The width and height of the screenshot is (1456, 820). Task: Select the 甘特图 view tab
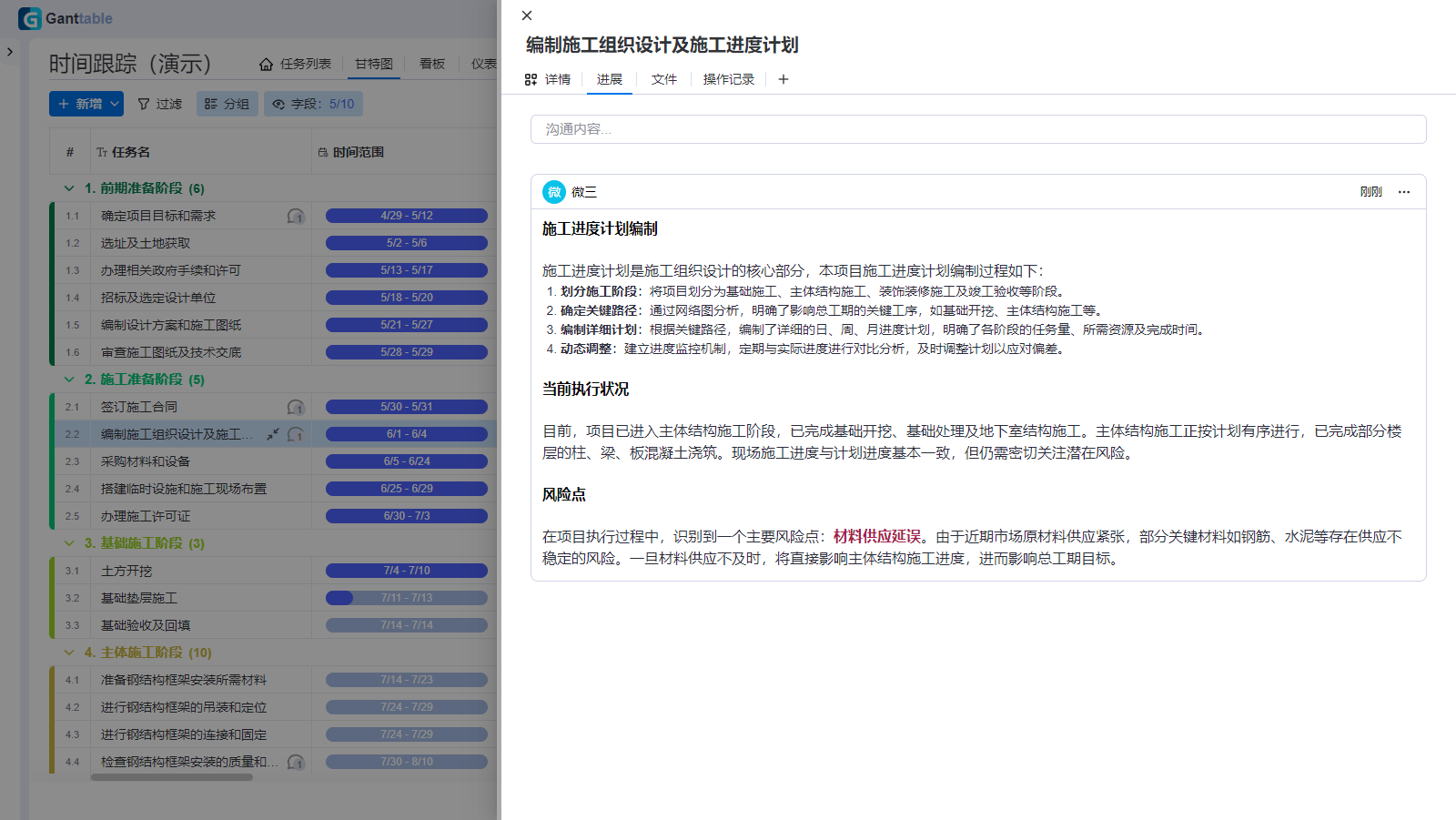pos(374,64)
